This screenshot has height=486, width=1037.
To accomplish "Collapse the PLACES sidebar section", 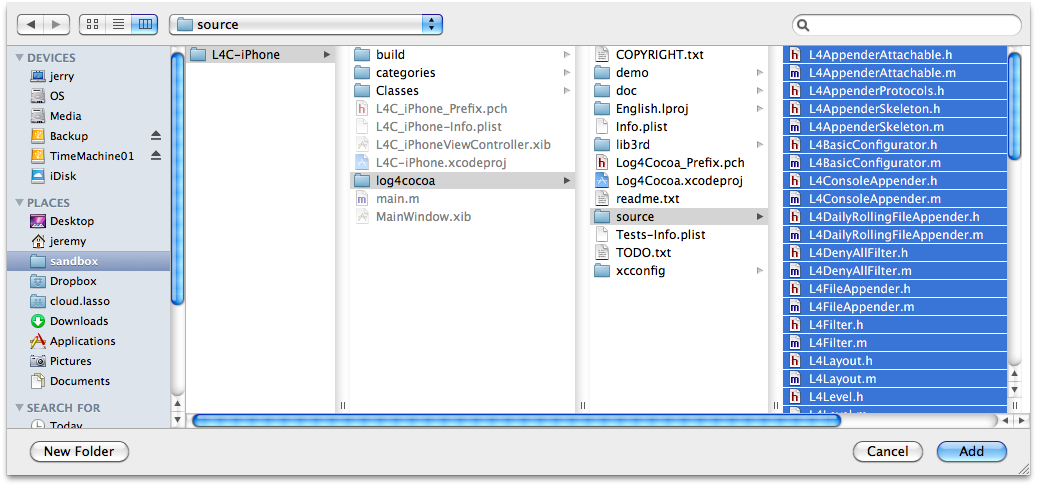I will 19,203.
